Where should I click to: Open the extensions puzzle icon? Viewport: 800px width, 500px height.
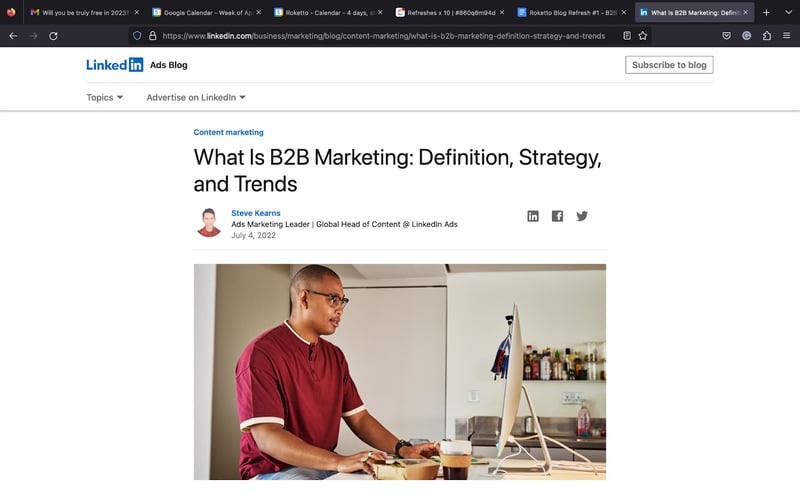(x=767, y=36)
